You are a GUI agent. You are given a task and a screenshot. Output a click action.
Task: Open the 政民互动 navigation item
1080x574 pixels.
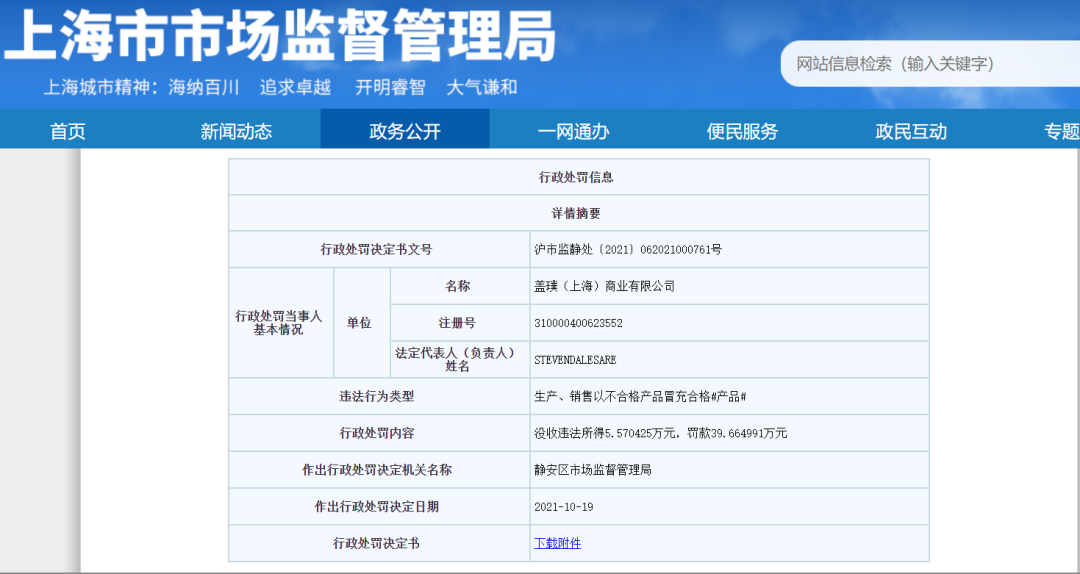click(x=911, y=131)
